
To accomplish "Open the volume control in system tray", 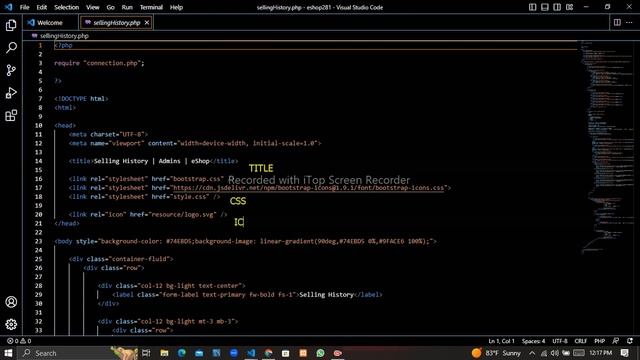I will coord(555,353).
